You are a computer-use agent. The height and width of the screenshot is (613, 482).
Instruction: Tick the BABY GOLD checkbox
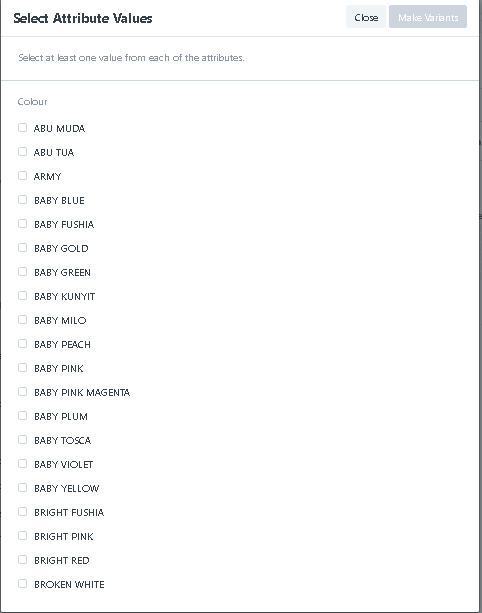22,248
